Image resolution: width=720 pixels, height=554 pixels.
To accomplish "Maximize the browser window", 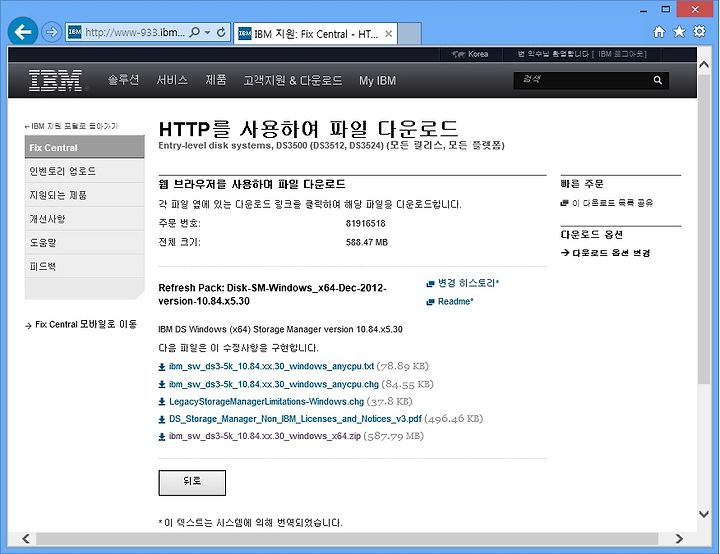I will [x=665, y=10].
